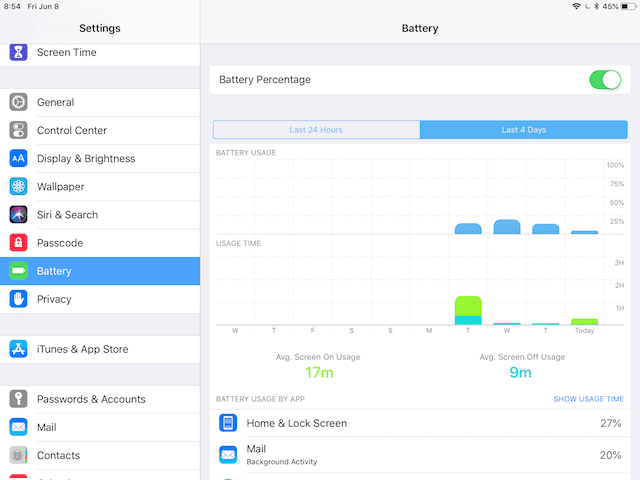
Task: Open the Screen Time hourglass icon
Action: coord(18,52)
